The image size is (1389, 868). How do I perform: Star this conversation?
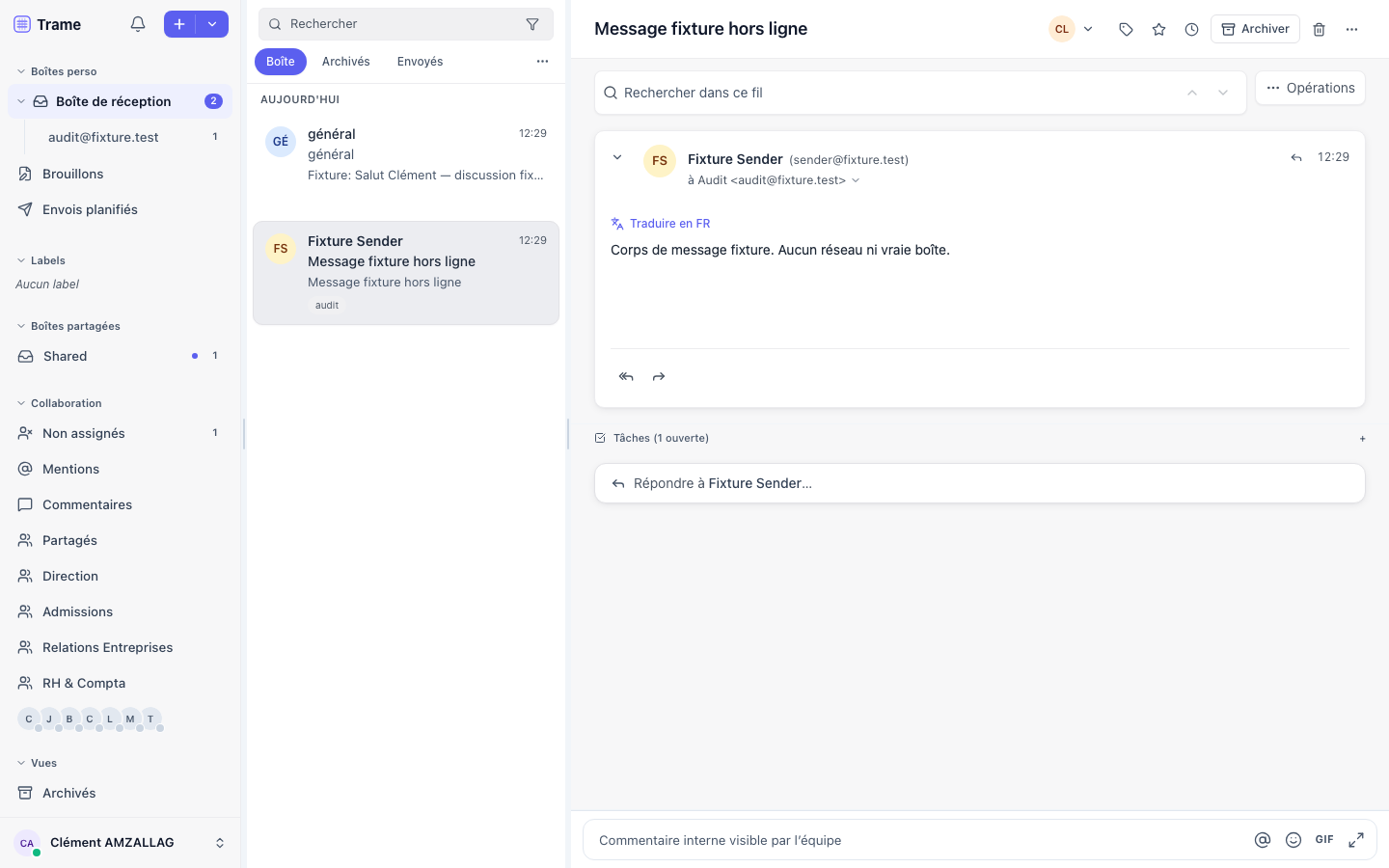tap(1158, 30)
